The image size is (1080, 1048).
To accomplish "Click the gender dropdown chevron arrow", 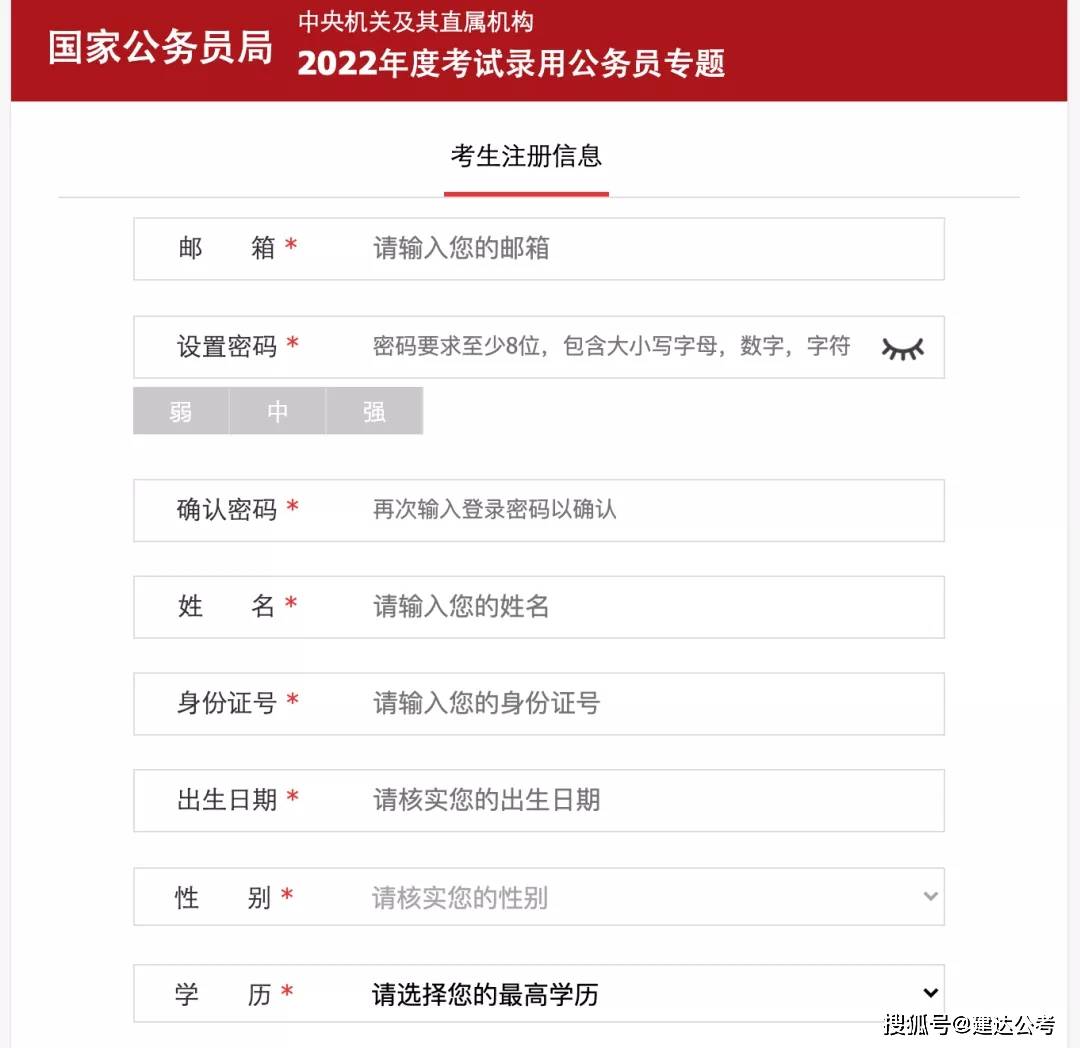I will pos(930,897).
